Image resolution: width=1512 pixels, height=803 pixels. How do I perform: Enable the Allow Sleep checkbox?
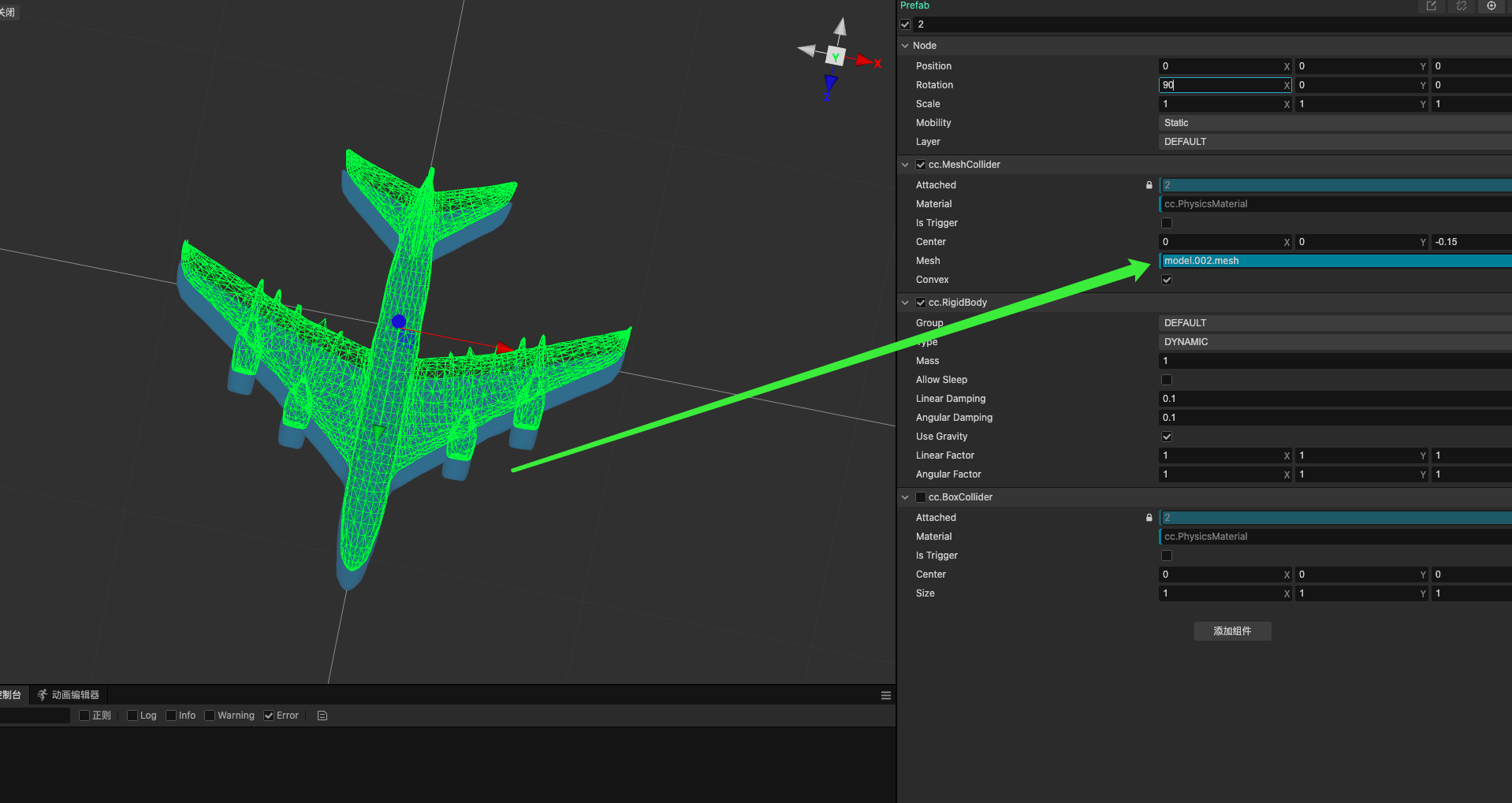coord(1167,380)
